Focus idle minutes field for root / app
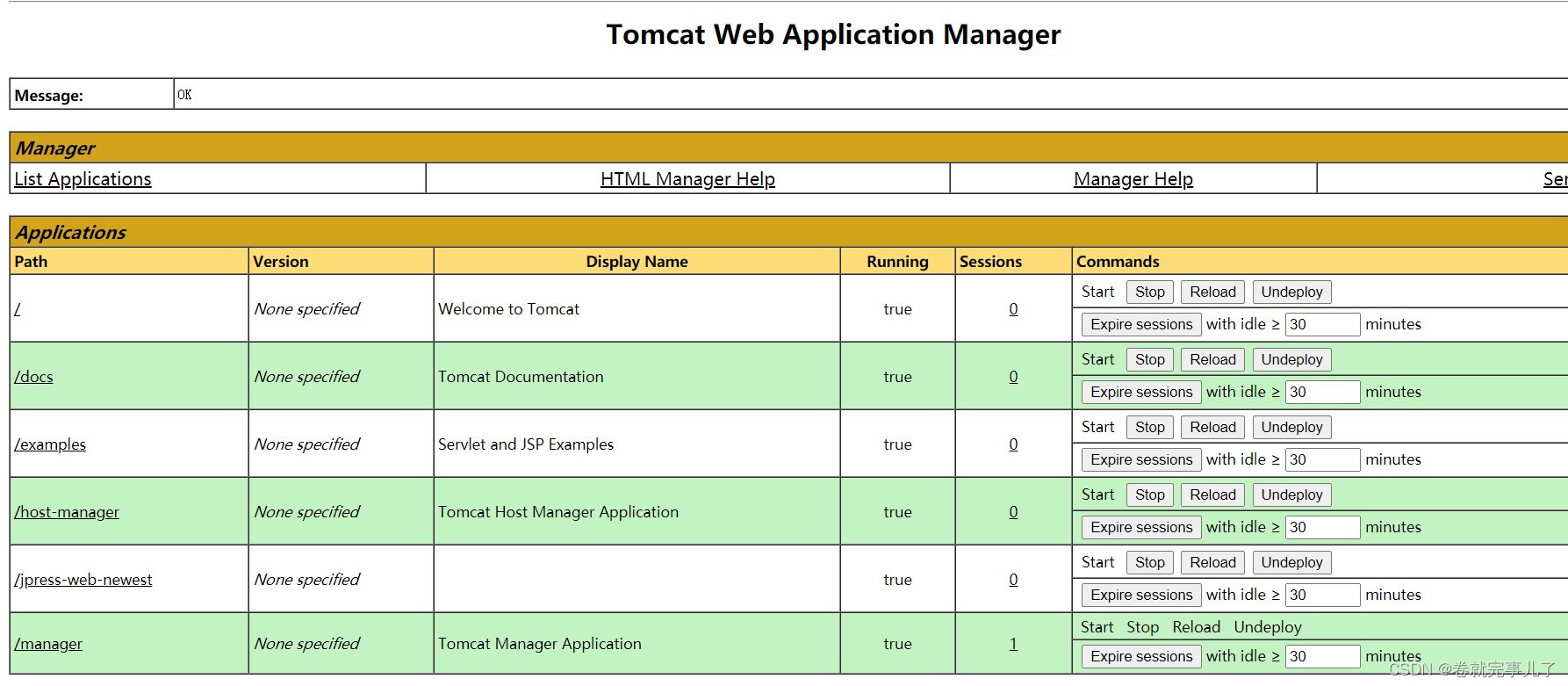The height and width of the screenshot is (686, 1568). point(1322,324)
